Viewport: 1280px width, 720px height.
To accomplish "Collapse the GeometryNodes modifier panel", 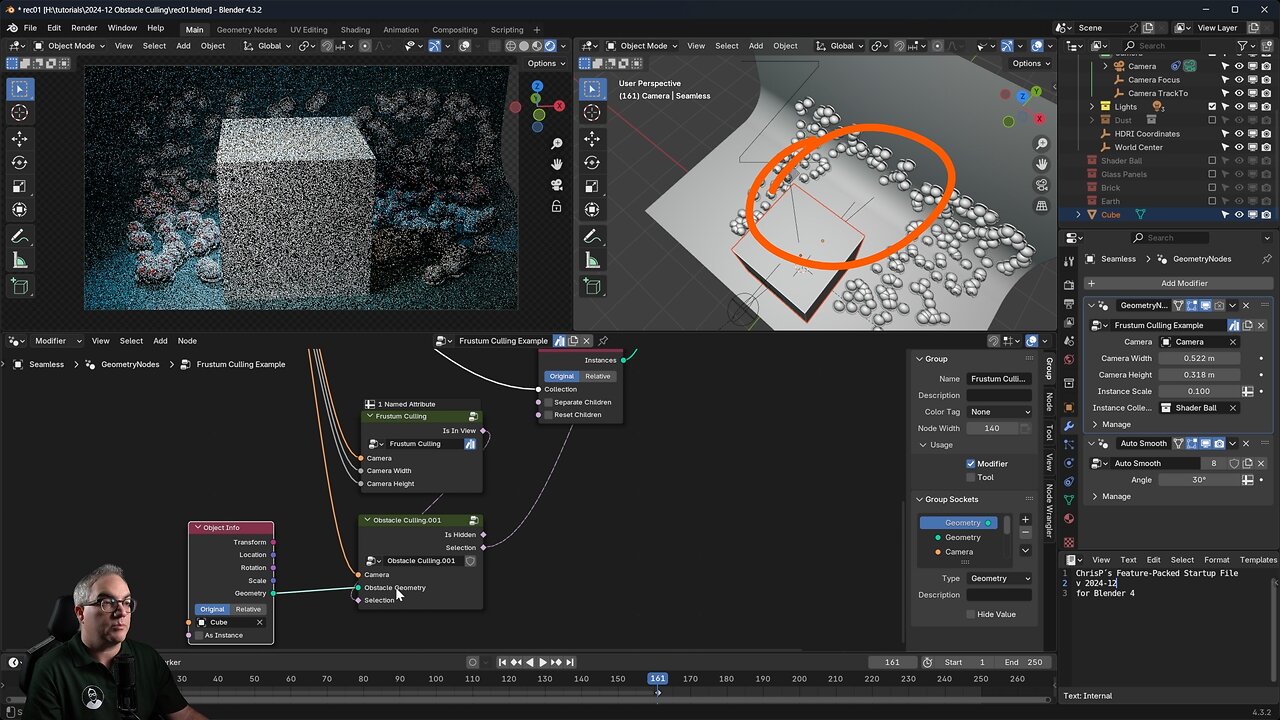I will 1091,305.
